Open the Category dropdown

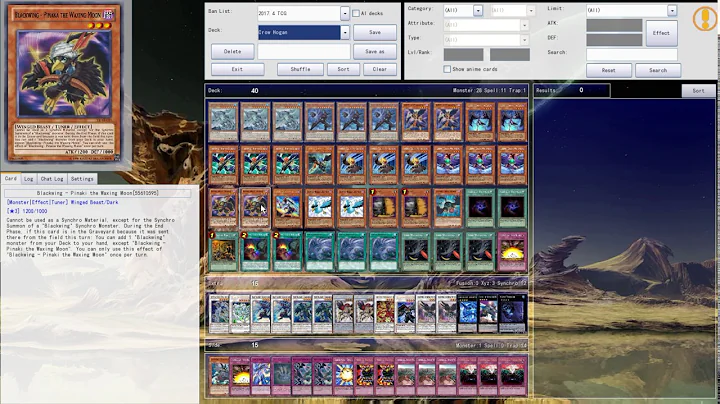pyautogui.click(x=478, y=10)
